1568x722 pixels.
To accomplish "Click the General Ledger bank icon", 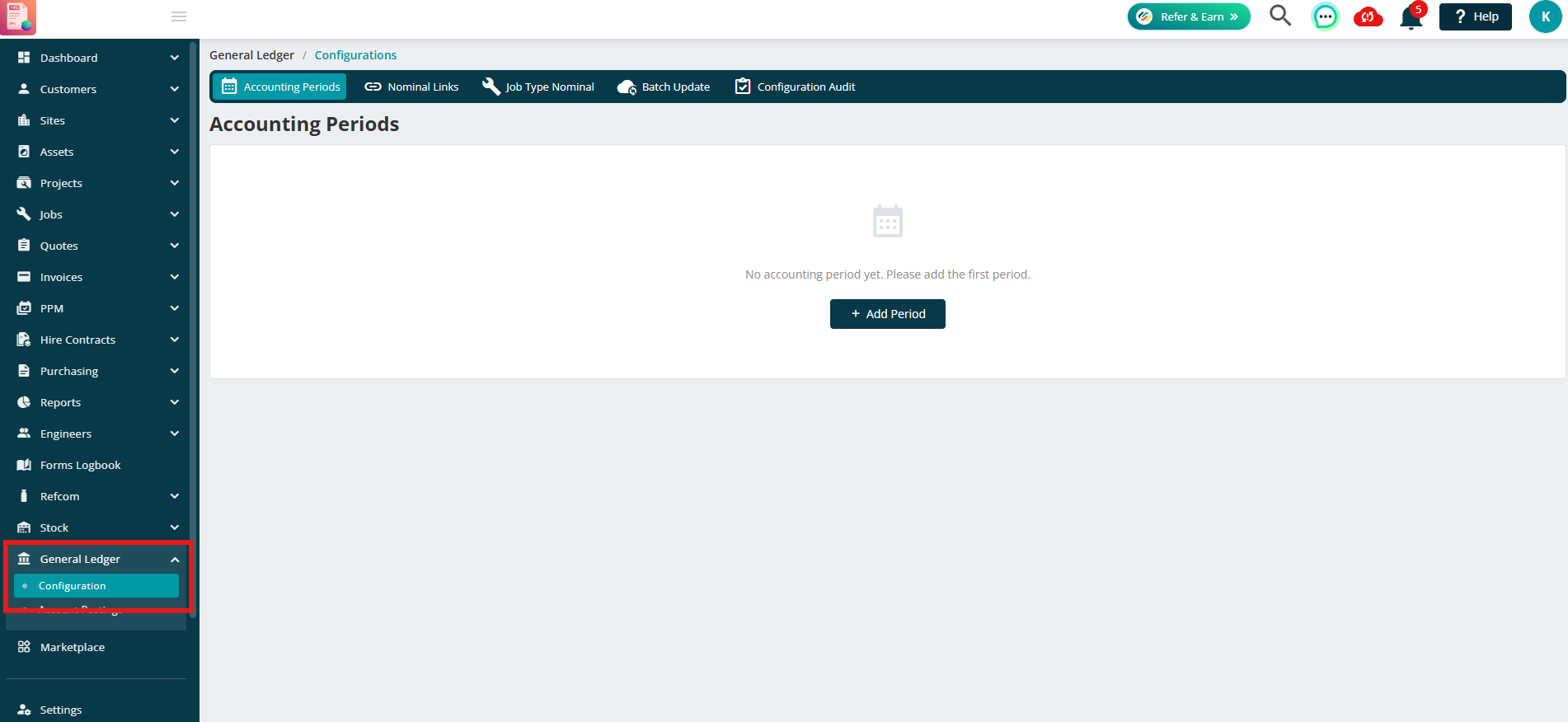I will point(24,559).
